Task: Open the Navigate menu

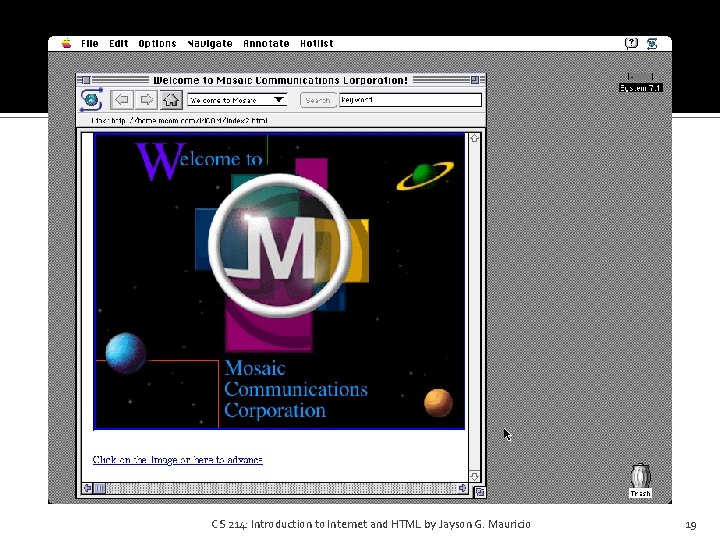Action: [210, 44]
